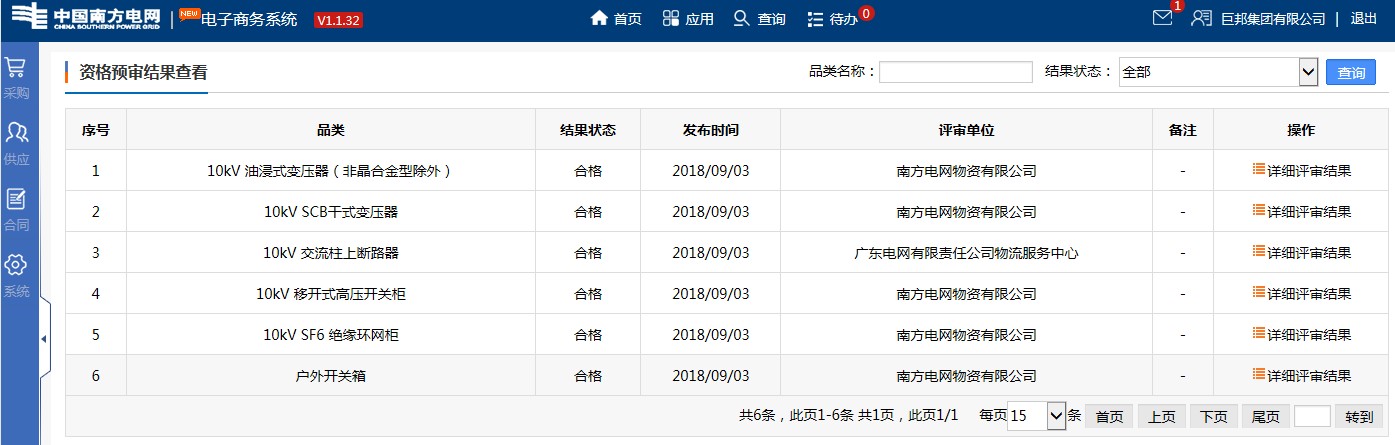Click the blue 查询 search button

click(1350, 73)
